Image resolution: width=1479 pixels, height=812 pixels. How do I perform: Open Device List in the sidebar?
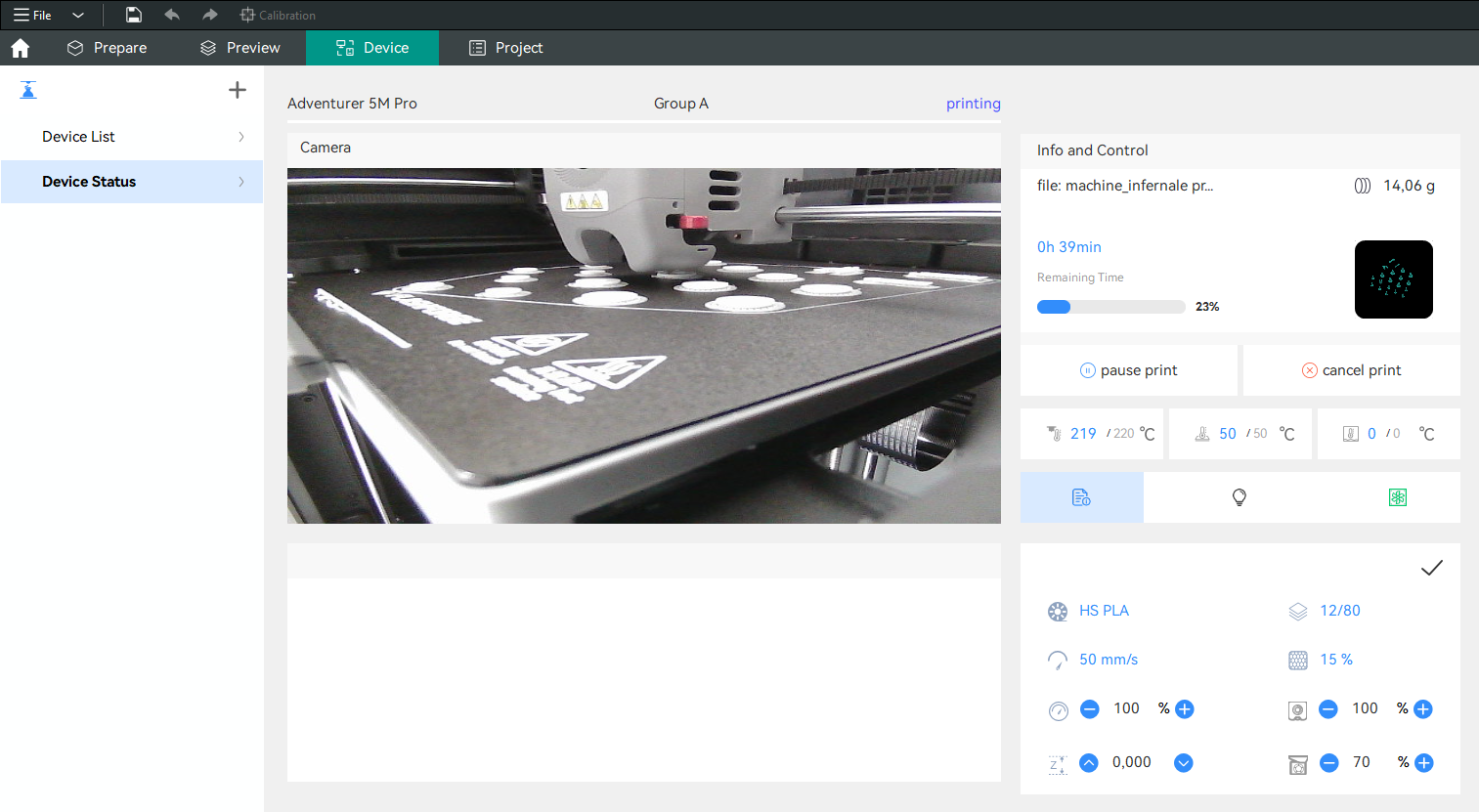[132, 137]
